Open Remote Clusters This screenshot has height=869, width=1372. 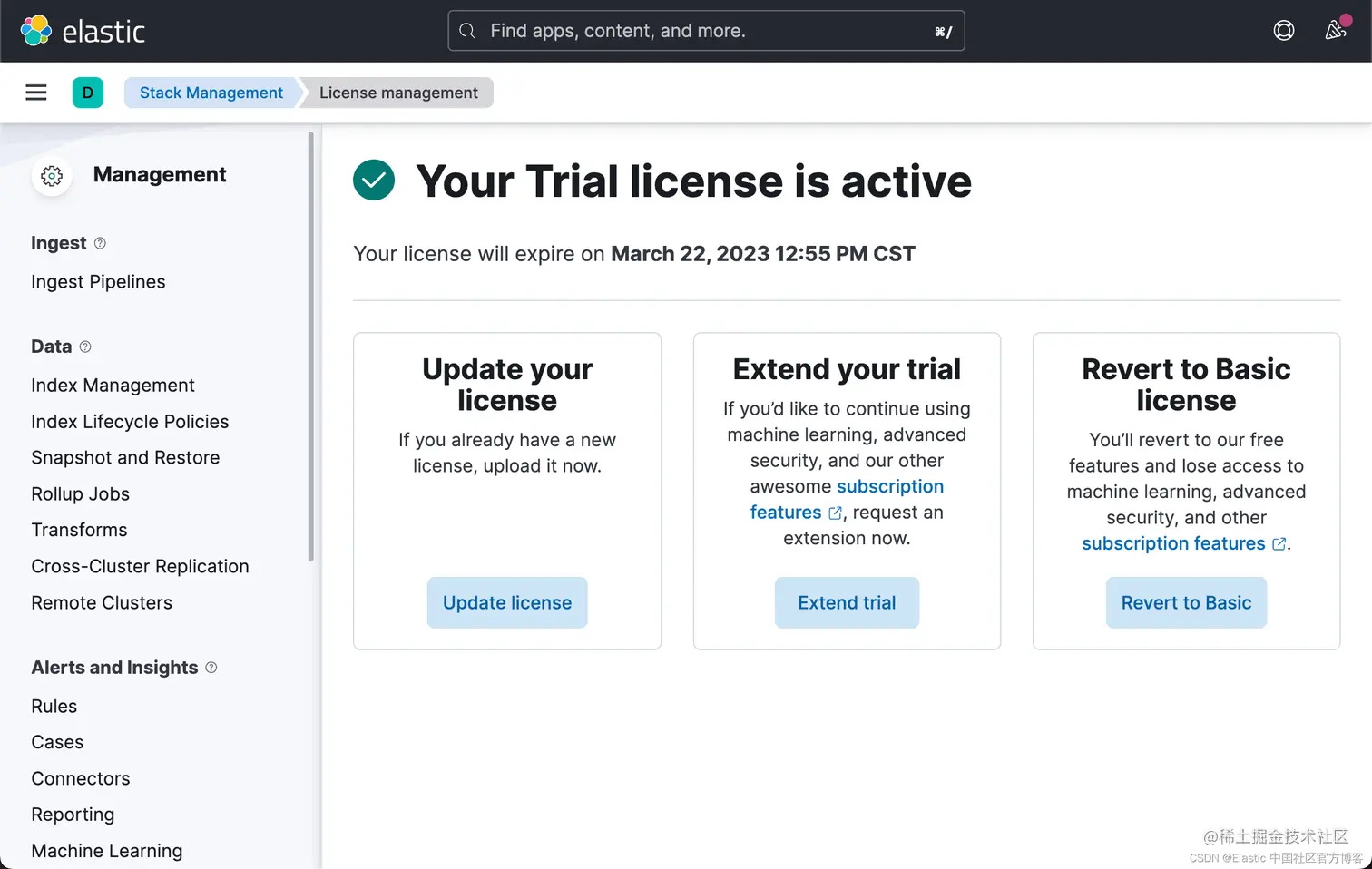pos(102,602)
